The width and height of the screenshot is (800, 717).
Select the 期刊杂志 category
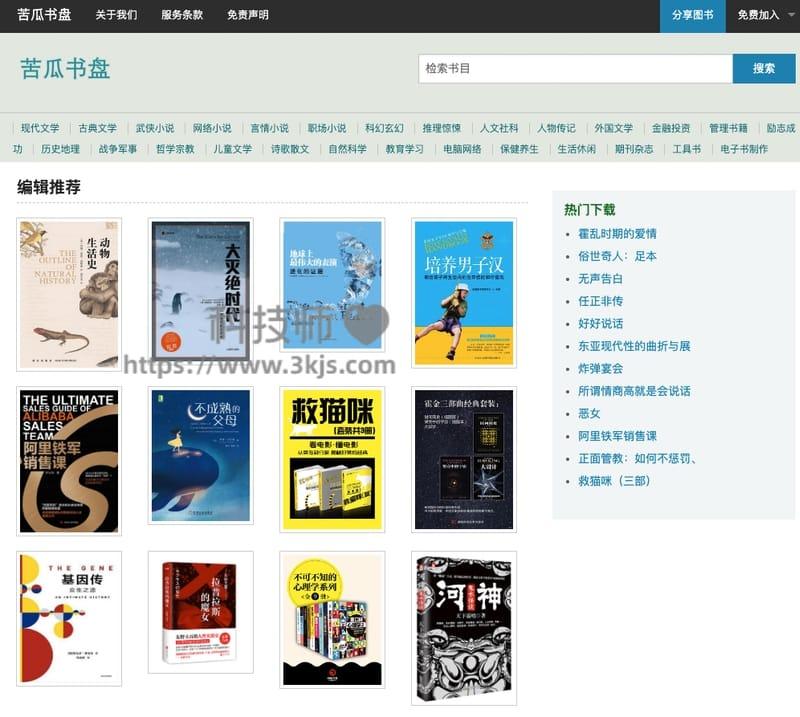[x=634, y=149]
